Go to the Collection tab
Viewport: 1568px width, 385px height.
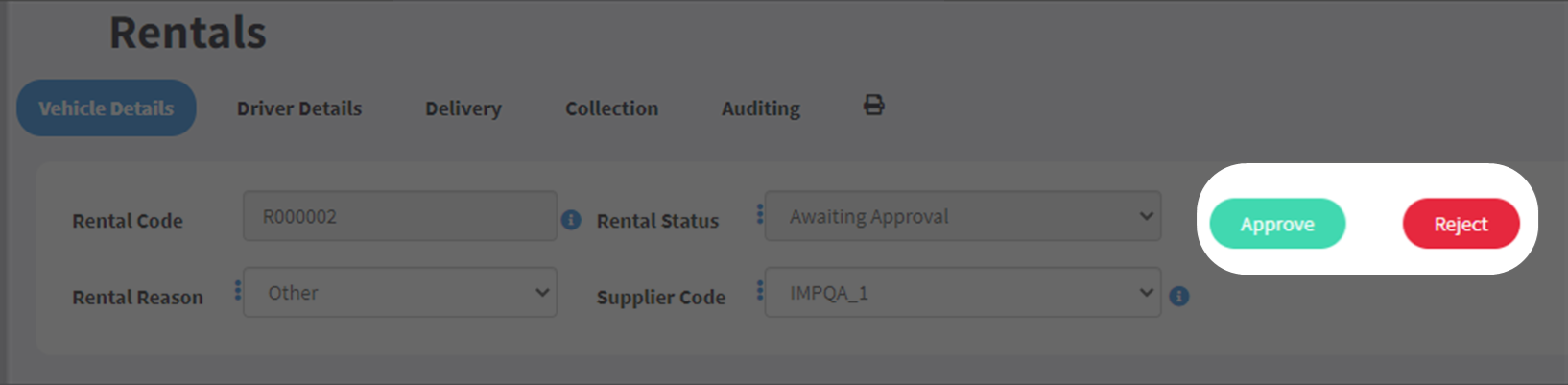pyautogui.click(x=612, y=108)
